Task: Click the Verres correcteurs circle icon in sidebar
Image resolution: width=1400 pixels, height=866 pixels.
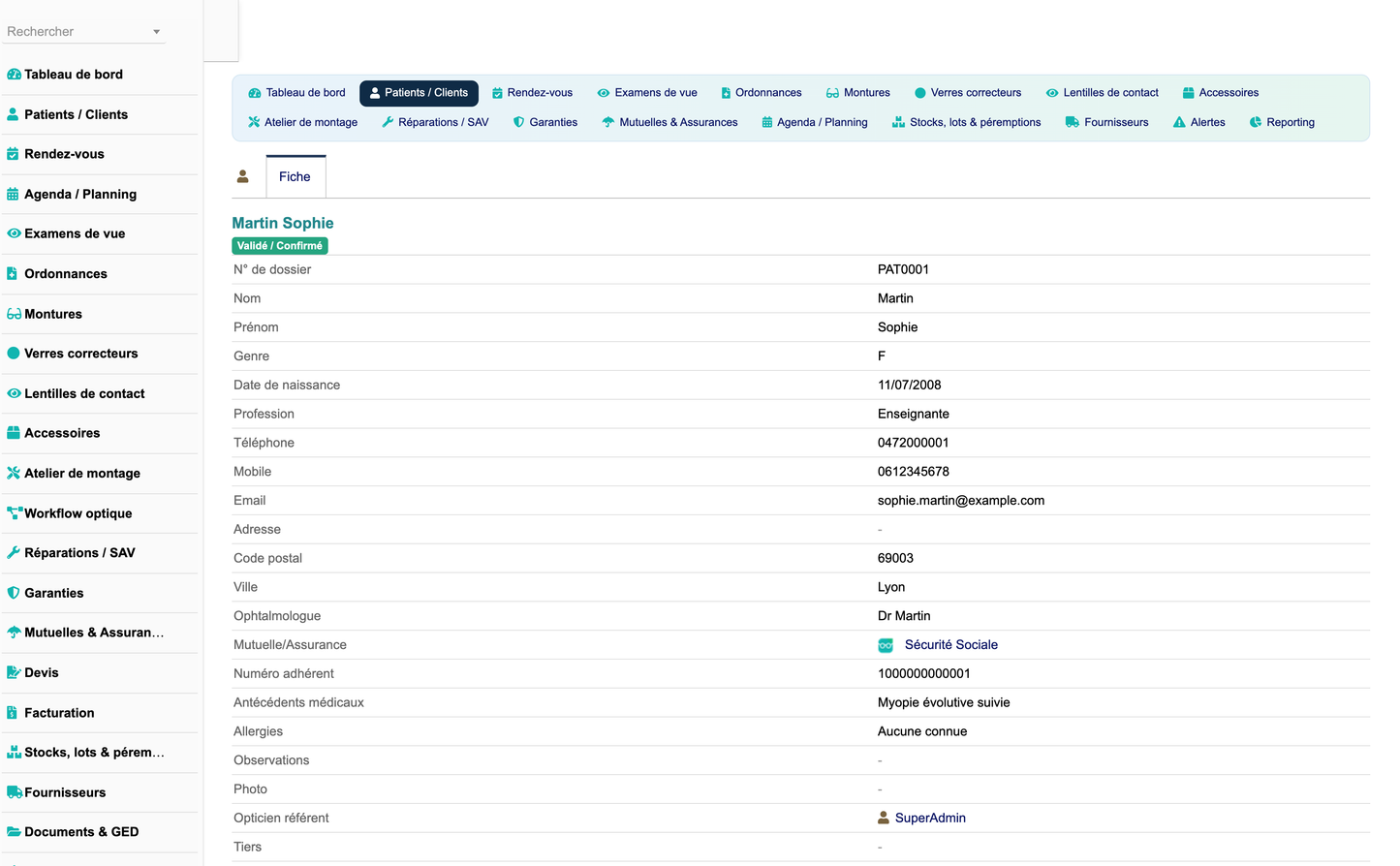Action: coord(14,354)
